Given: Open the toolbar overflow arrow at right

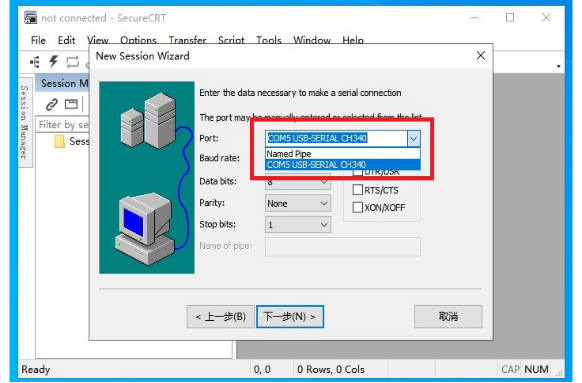Looking at the screenshot, I should point(558,66).
